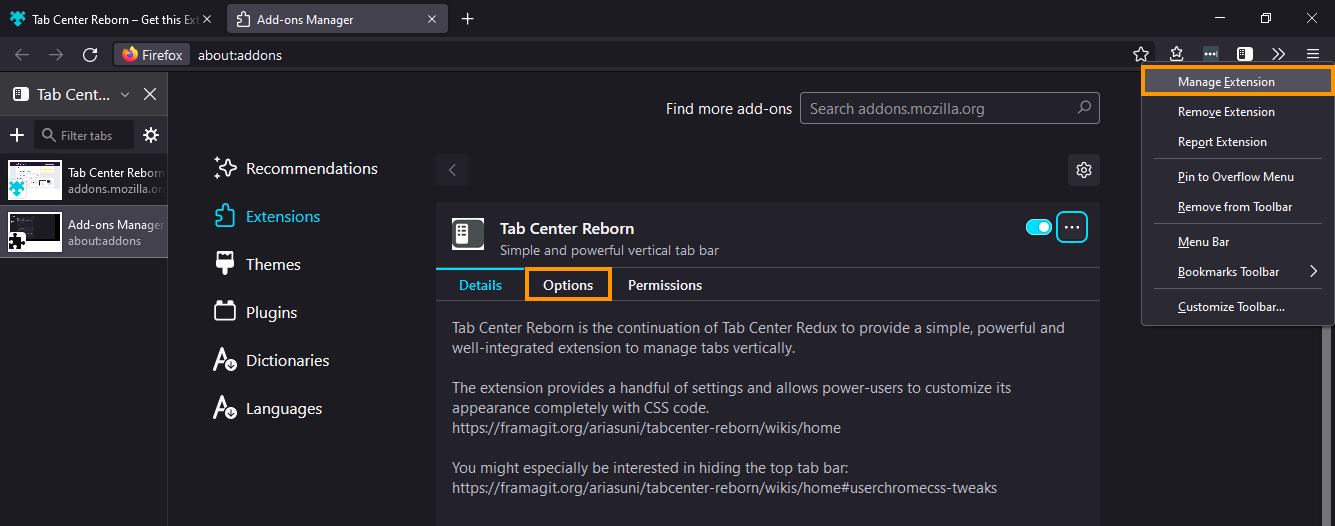Close the Tab Center Reborn browser tab

pos(207,19)
